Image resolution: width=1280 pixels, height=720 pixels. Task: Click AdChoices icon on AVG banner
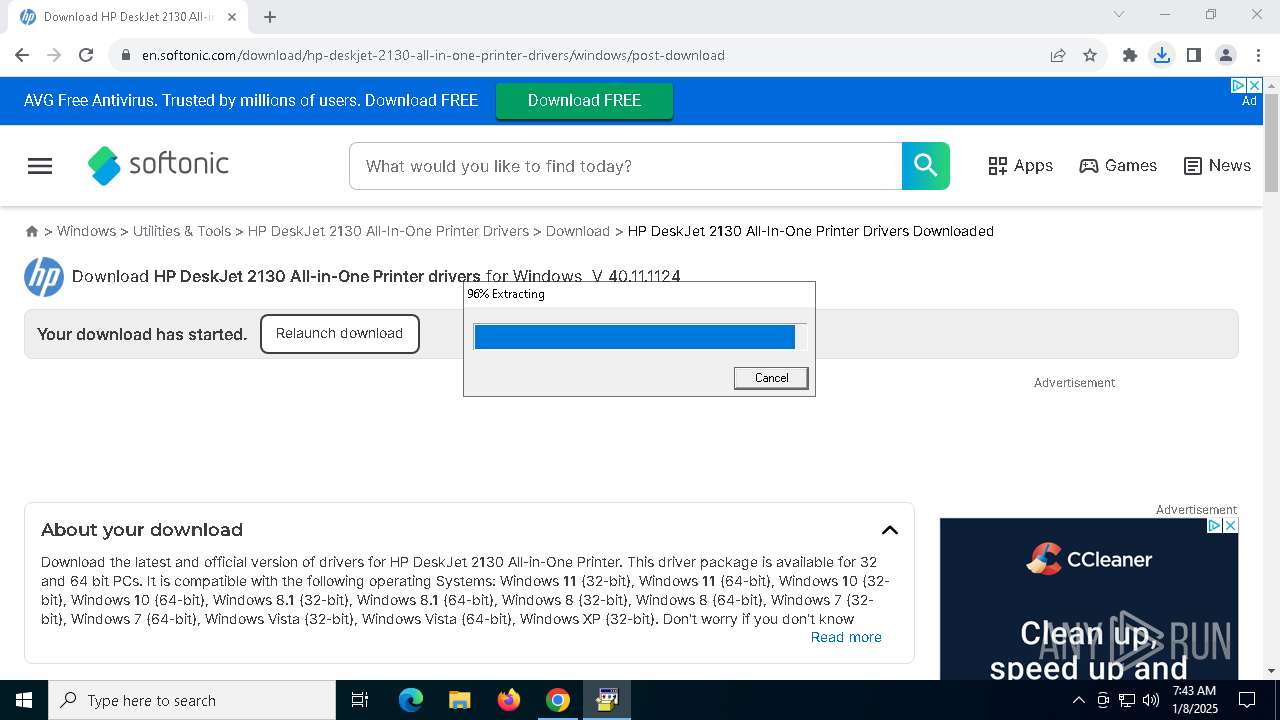[x=1239, y=86]
